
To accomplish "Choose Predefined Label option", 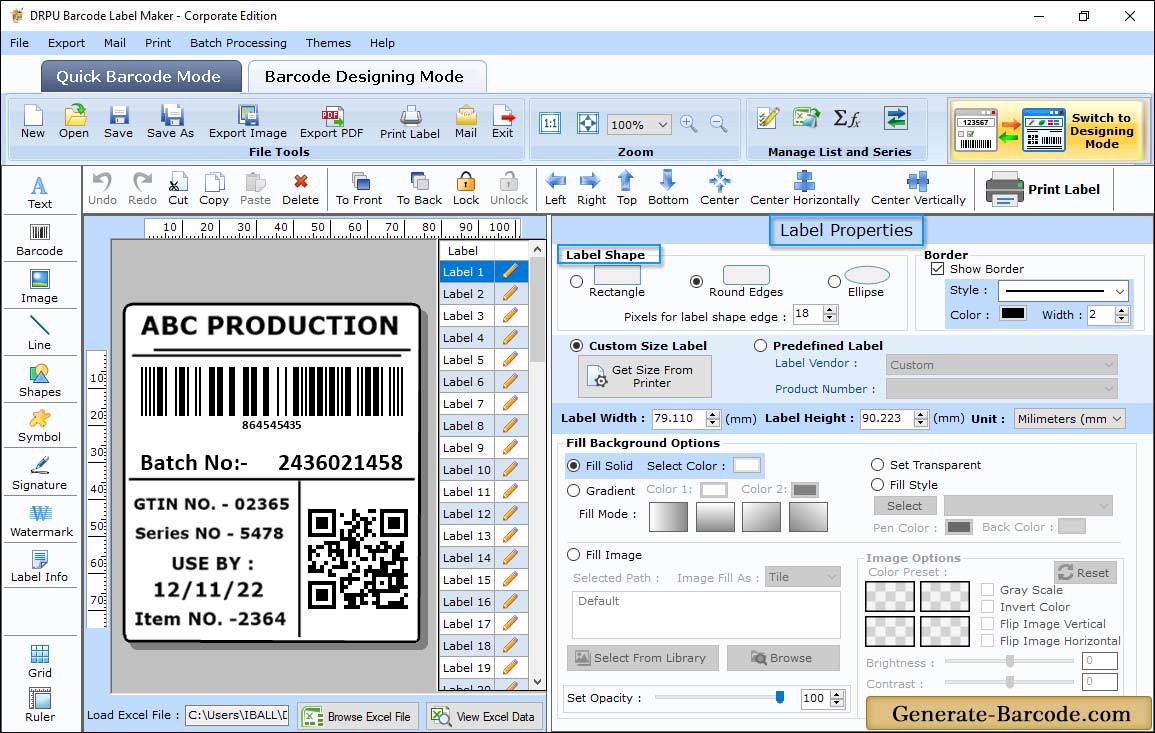I will (x=760, y=346).
